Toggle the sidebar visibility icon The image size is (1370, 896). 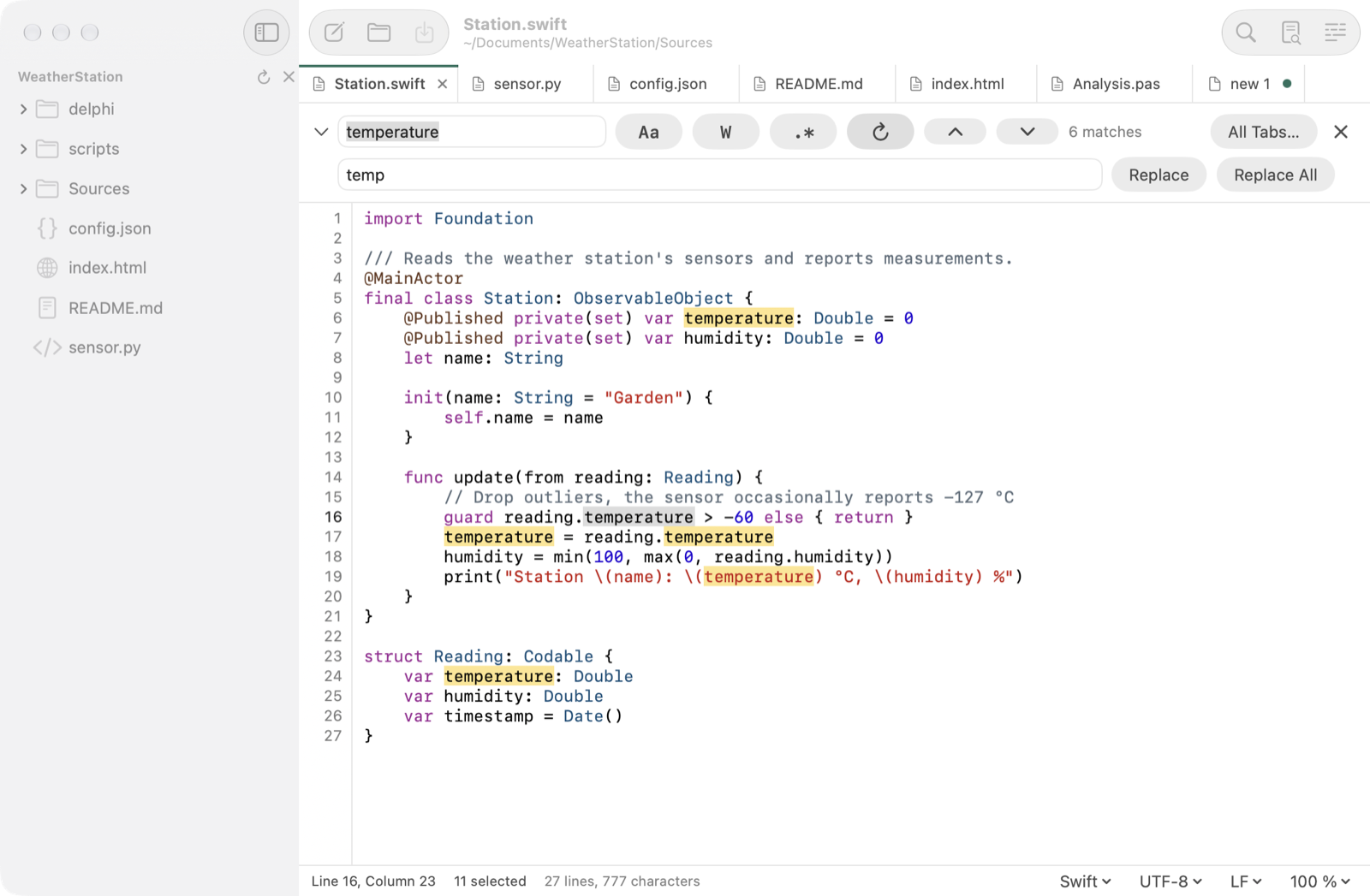coord(266,33)
